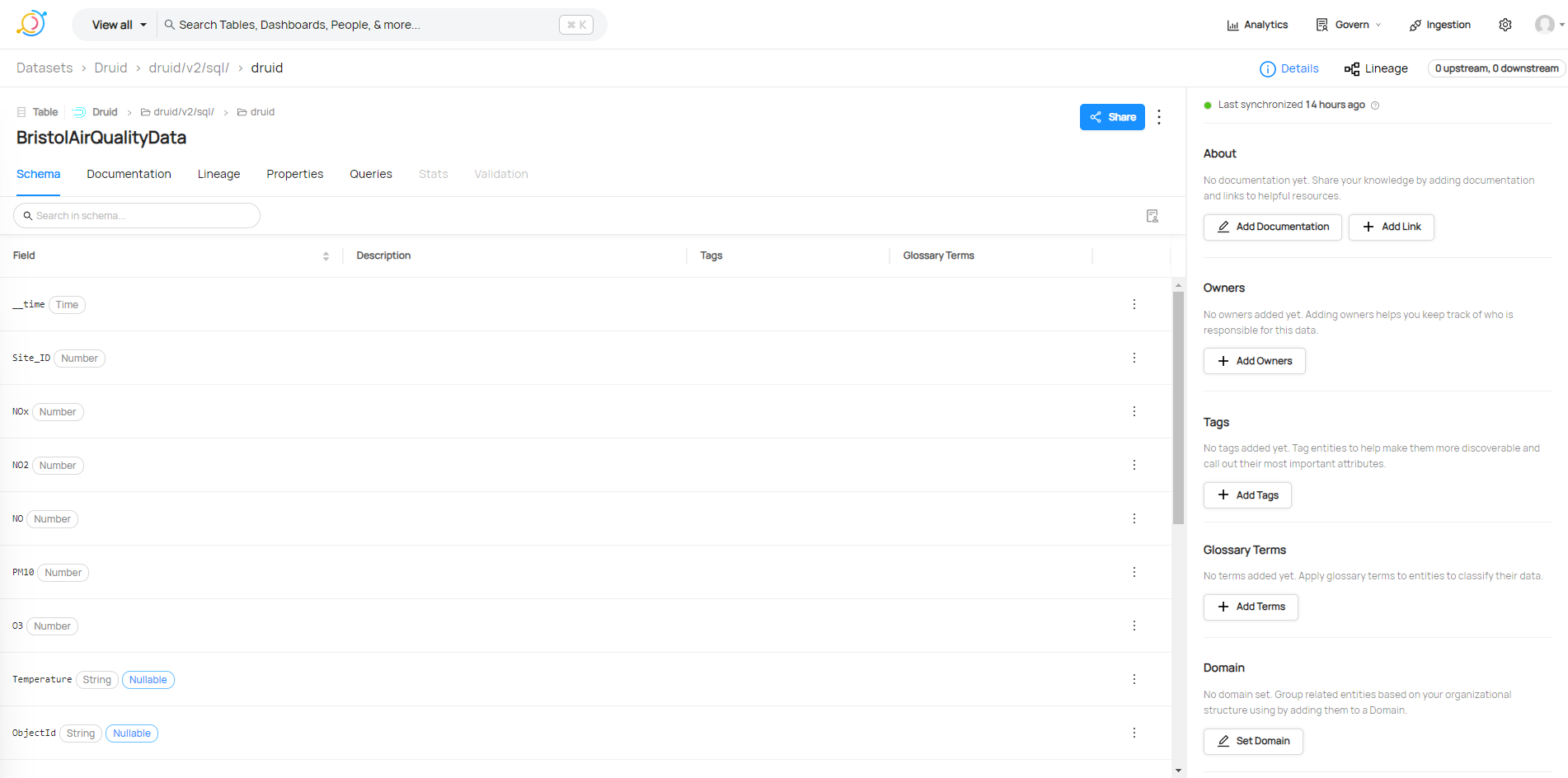1568x778 pixels.
Task: Switch to the Schema tab
Action: coord(39,174)
